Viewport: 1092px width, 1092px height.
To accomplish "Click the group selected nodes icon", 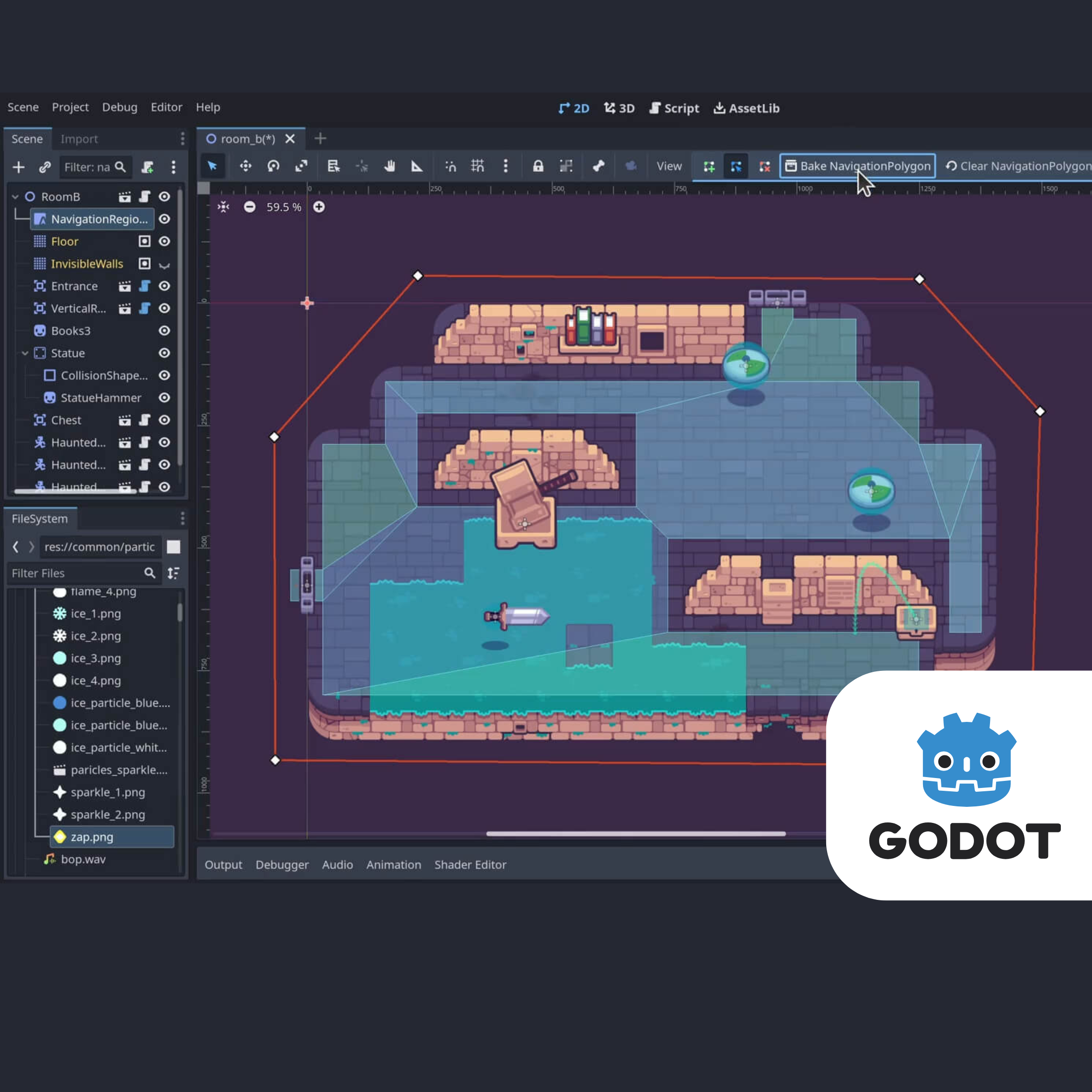I will [566, 166].
